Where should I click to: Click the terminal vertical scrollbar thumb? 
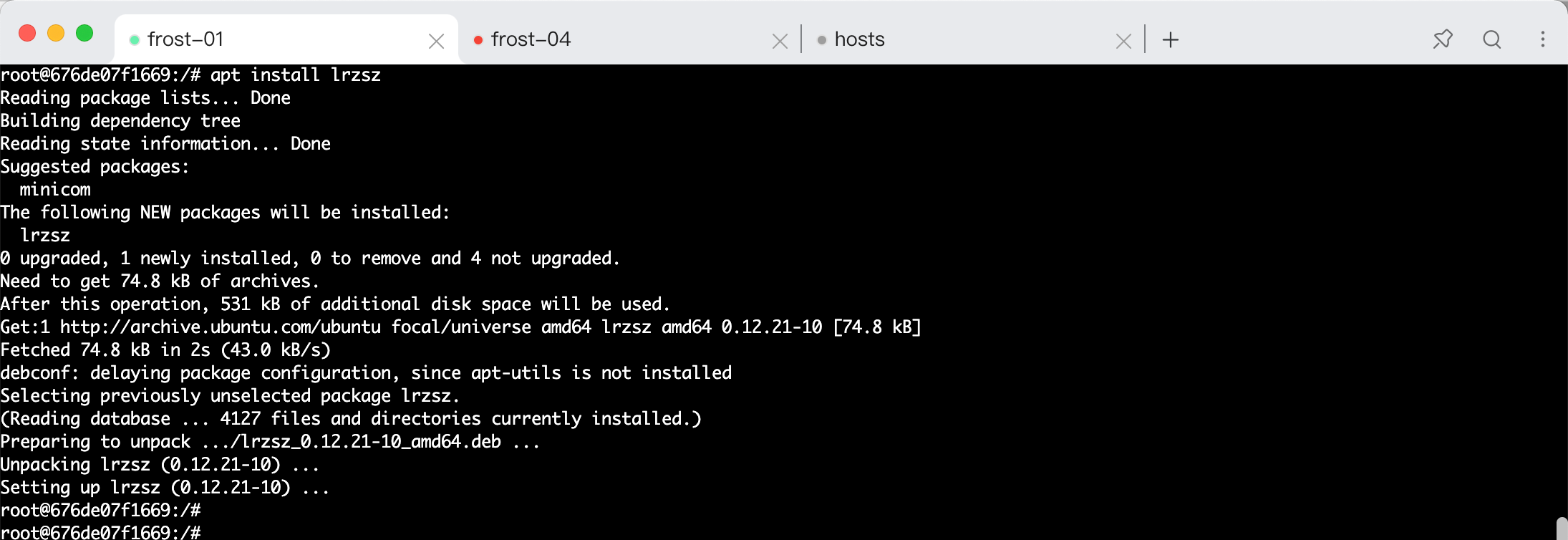1562,529
